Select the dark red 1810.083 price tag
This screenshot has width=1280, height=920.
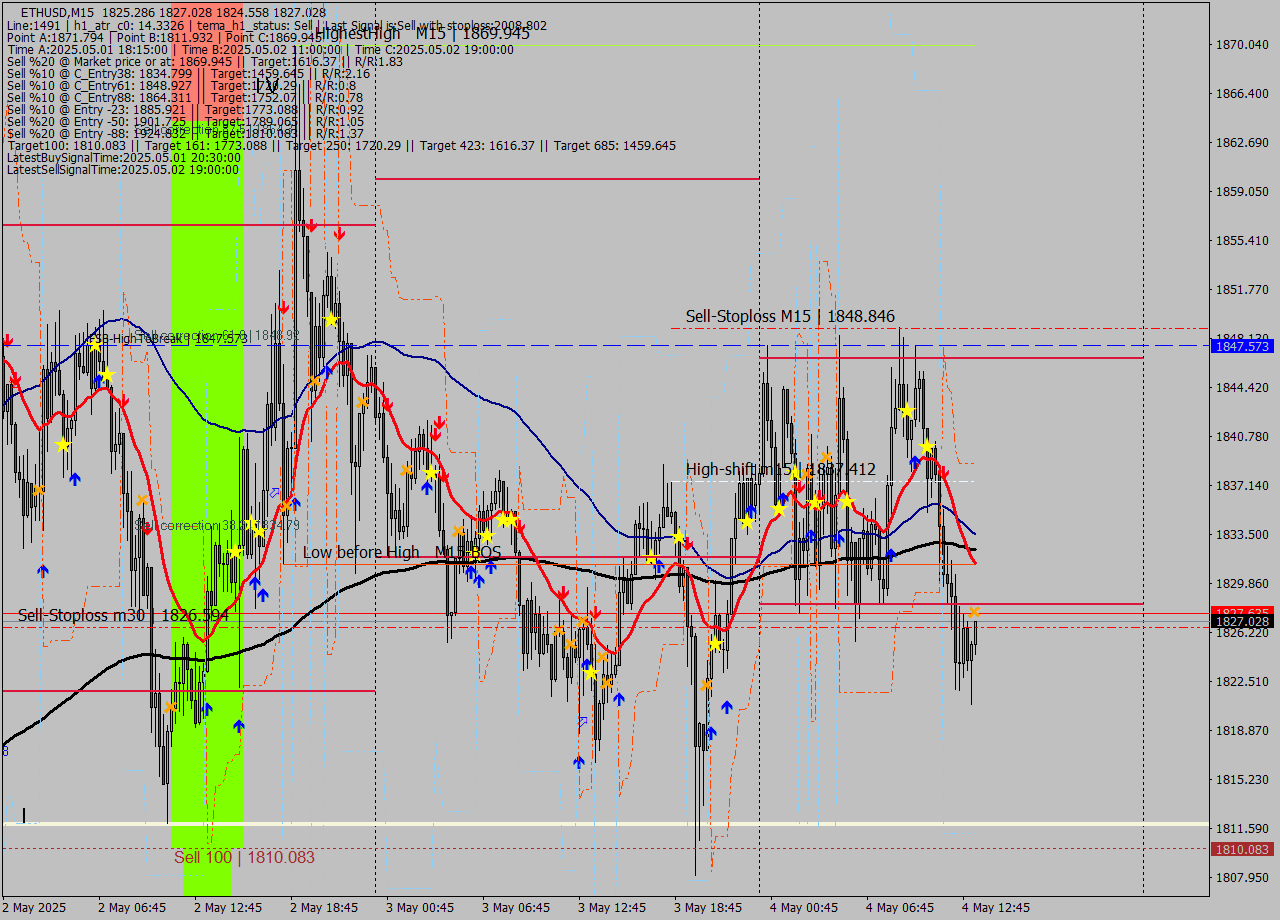pos(1242,849)
